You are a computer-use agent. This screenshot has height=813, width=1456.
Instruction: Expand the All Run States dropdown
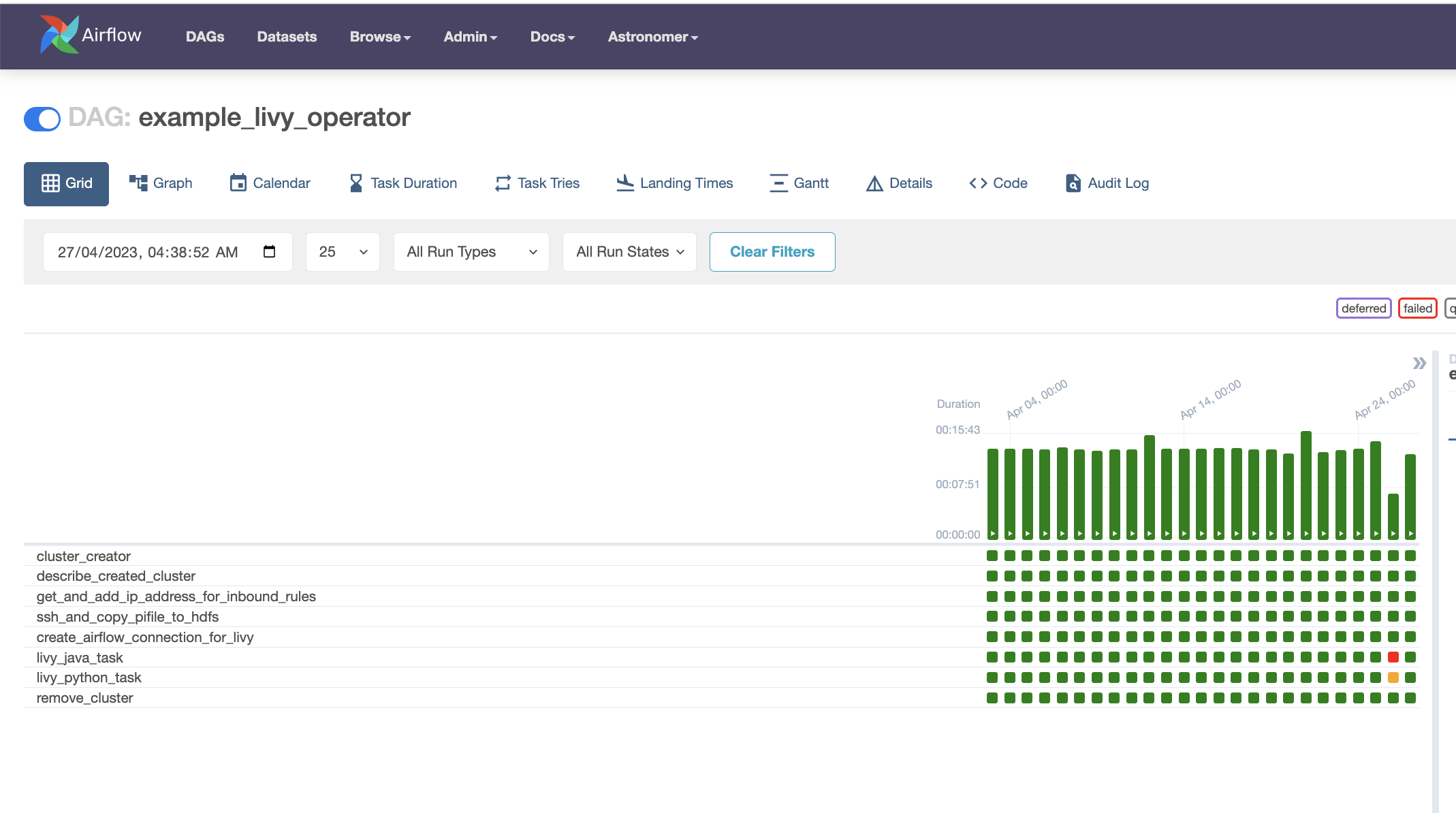[x=629, y=252]
